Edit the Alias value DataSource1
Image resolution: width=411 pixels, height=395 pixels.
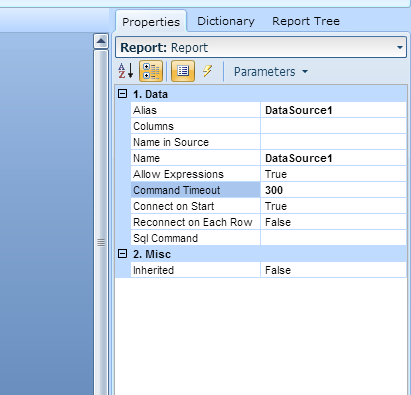coord(333,110)
